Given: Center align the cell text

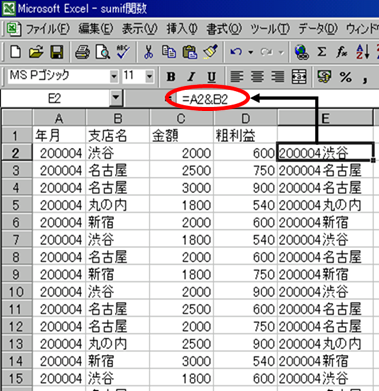Looking at the screenshot, I should [x=257, y=77].
